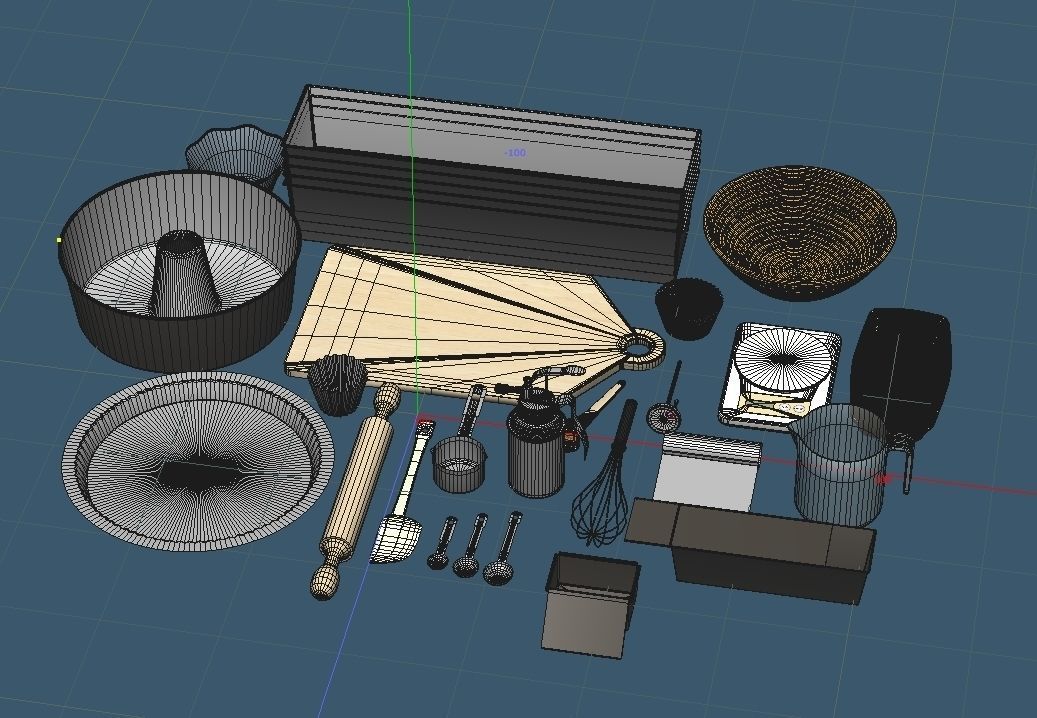Click the -100 grid label

pos(515,153)
